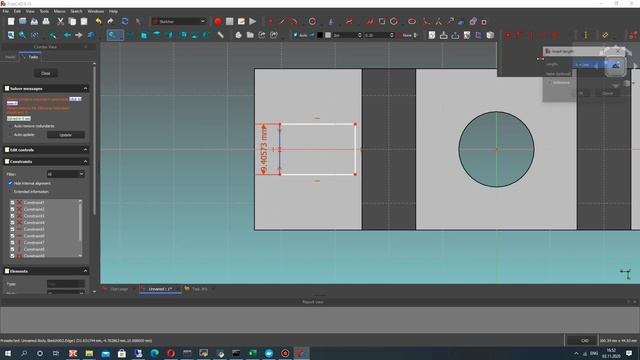Select the sketch Circle tool

[312, 21]
